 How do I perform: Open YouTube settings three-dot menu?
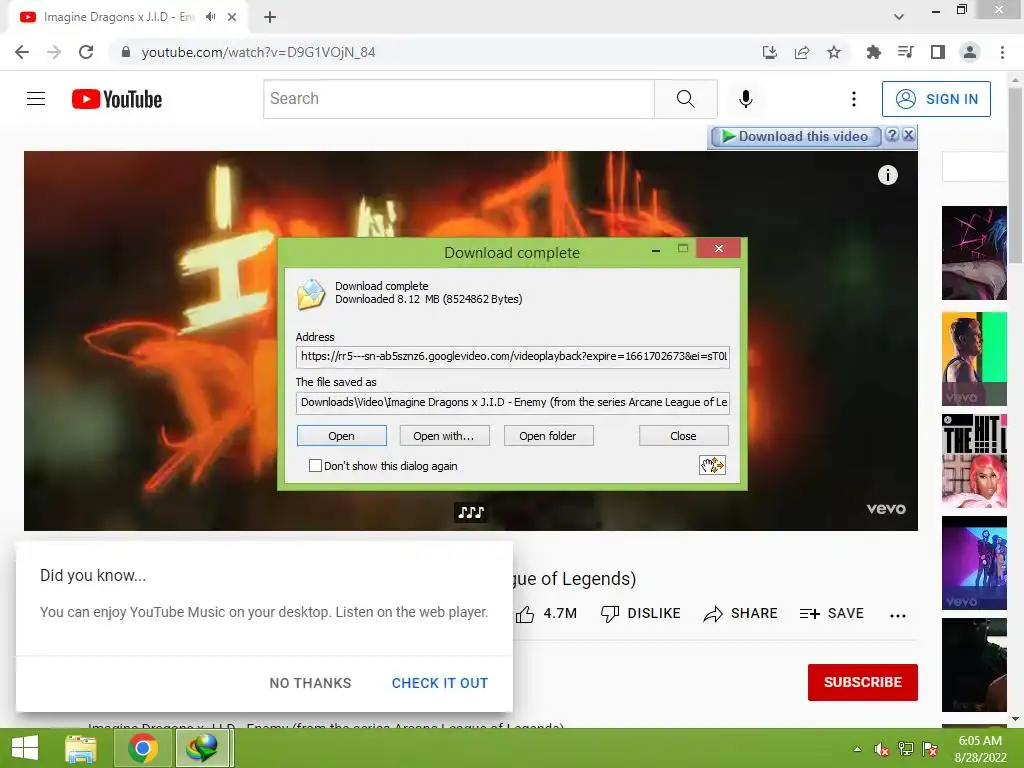[x=854, y=99]
